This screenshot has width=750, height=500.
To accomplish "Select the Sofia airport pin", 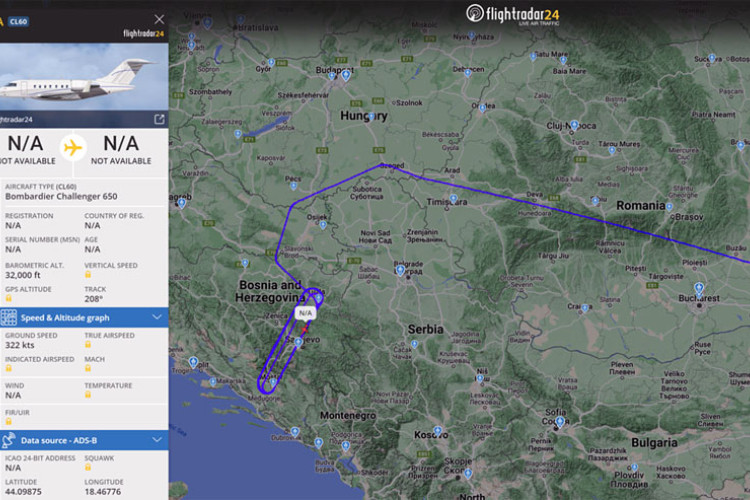I will (560, 422).
